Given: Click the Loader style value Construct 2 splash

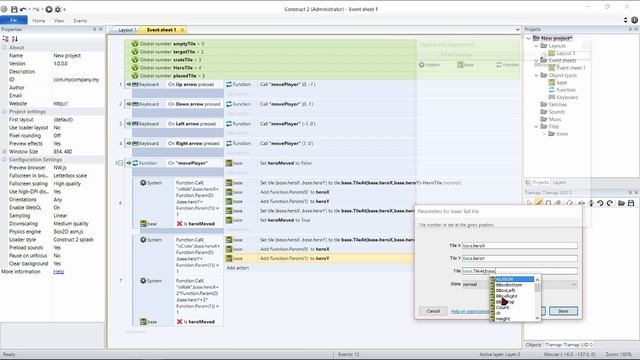Looking at the screenshot, I should [x=73, y=240].
